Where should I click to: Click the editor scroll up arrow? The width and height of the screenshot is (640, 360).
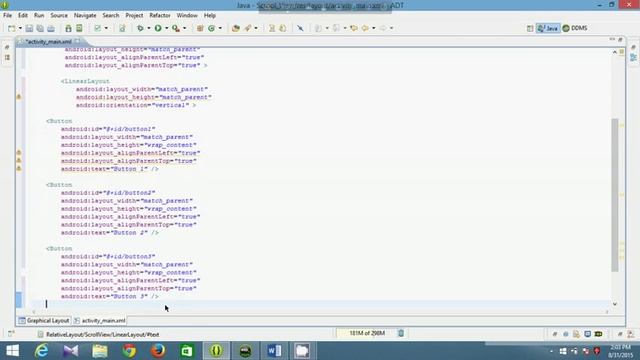point(615,52)
